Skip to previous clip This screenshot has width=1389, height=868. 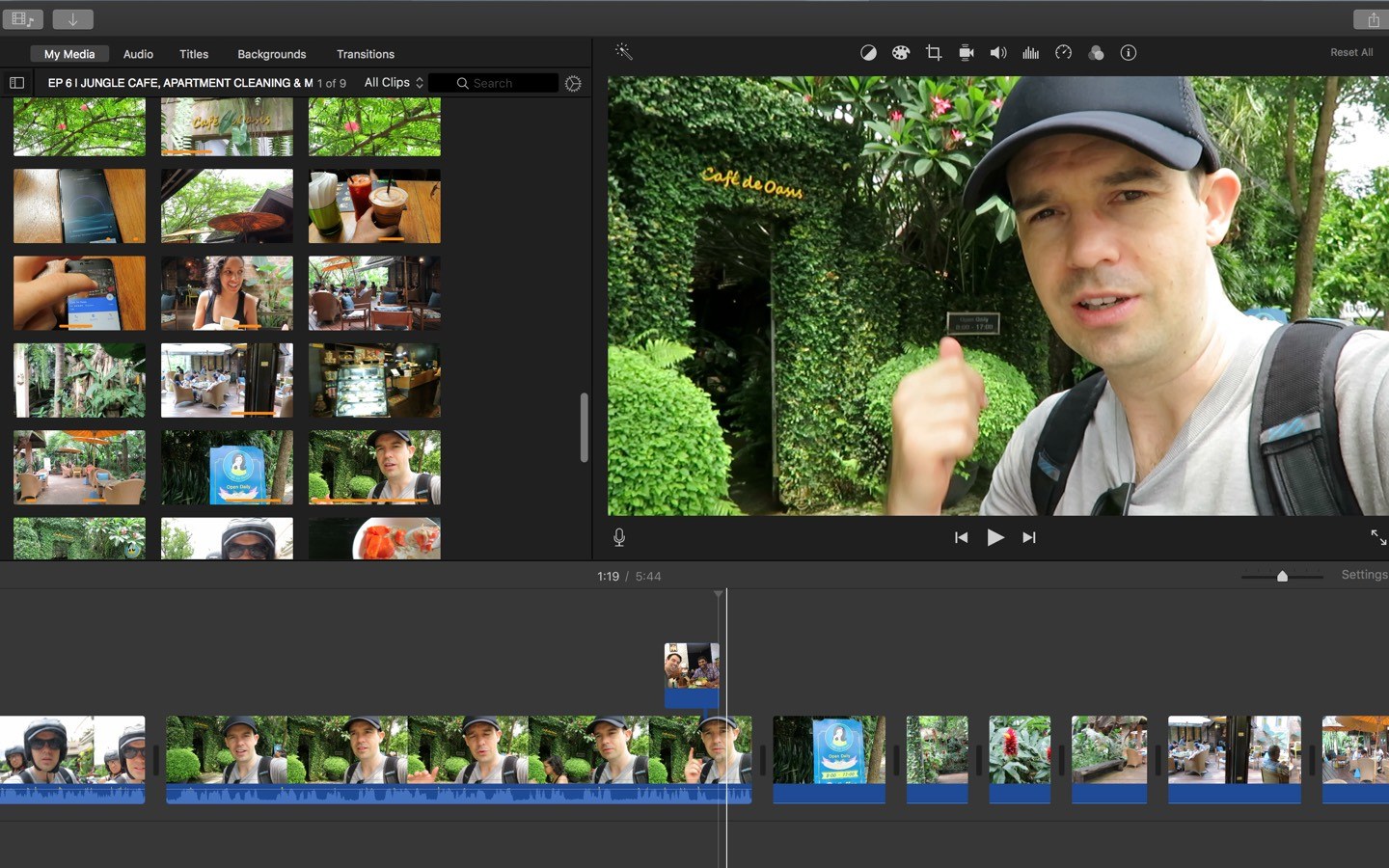tap(961, 537)
